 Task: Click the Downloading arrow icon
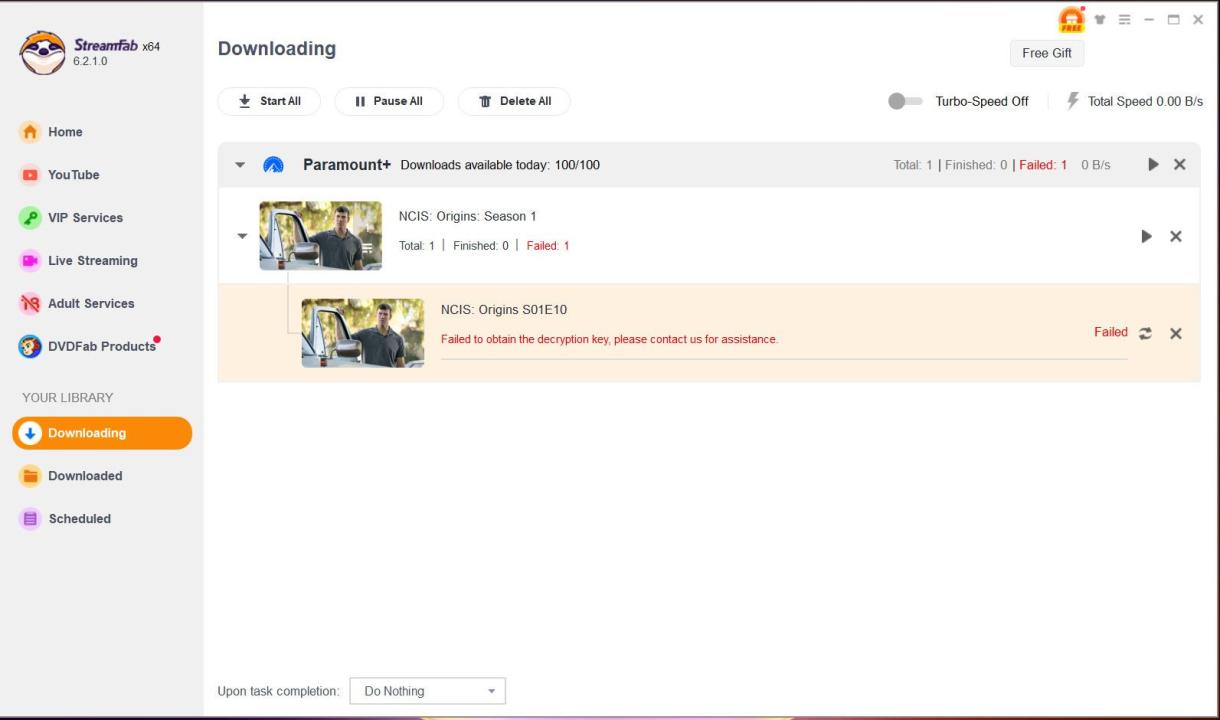pos(30,433)
